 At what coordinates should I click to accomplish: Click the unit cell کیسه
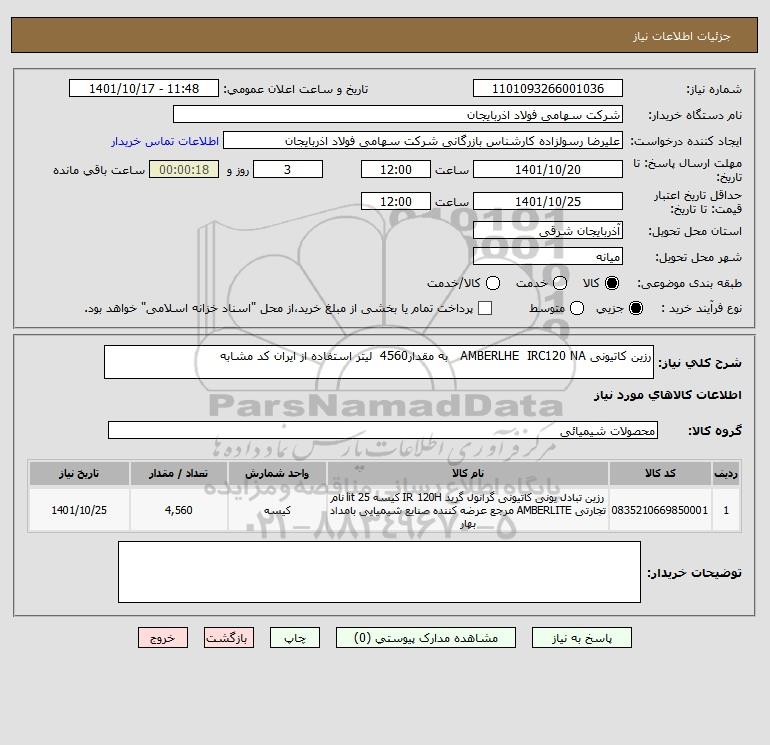pos(277,510)
